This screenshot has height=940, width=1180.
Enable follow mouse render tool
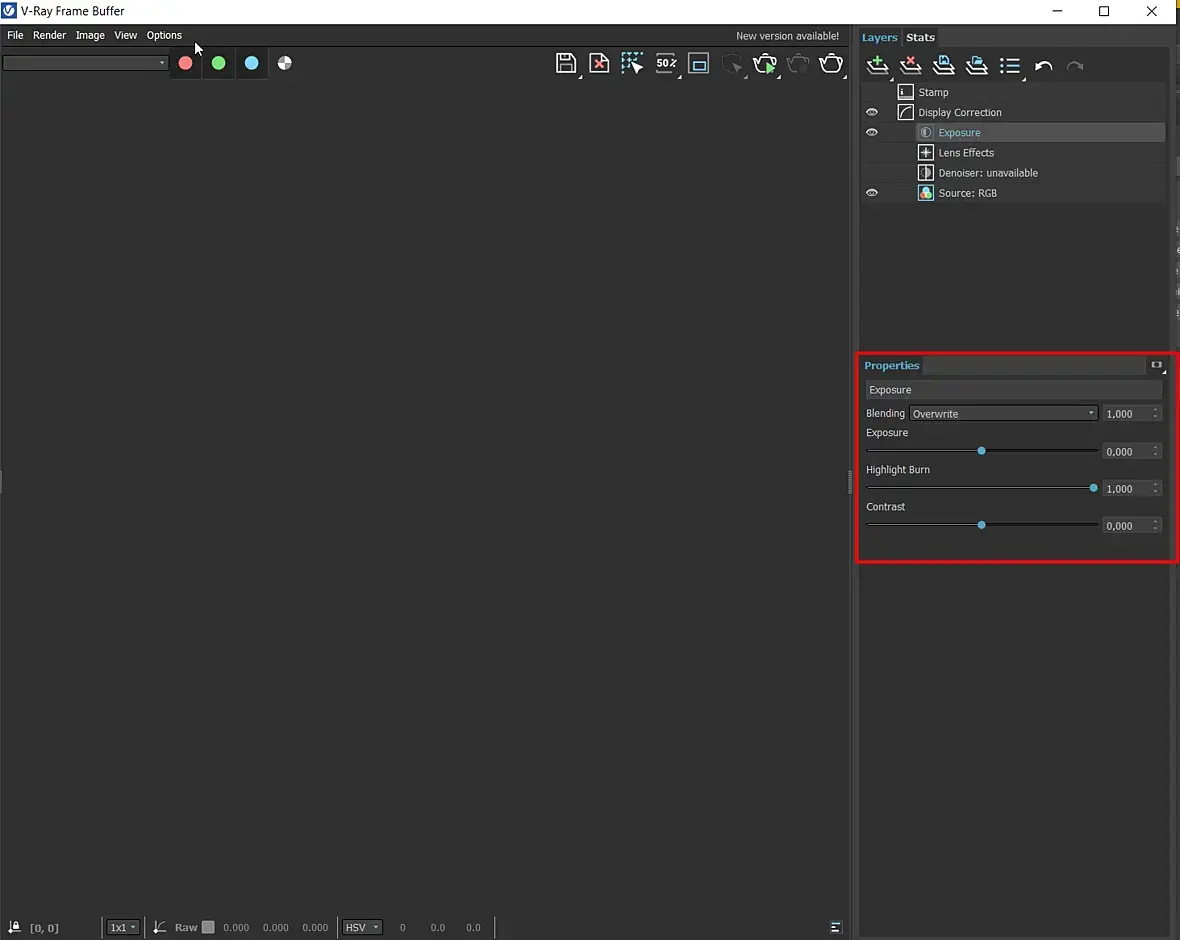pos(632,63)
